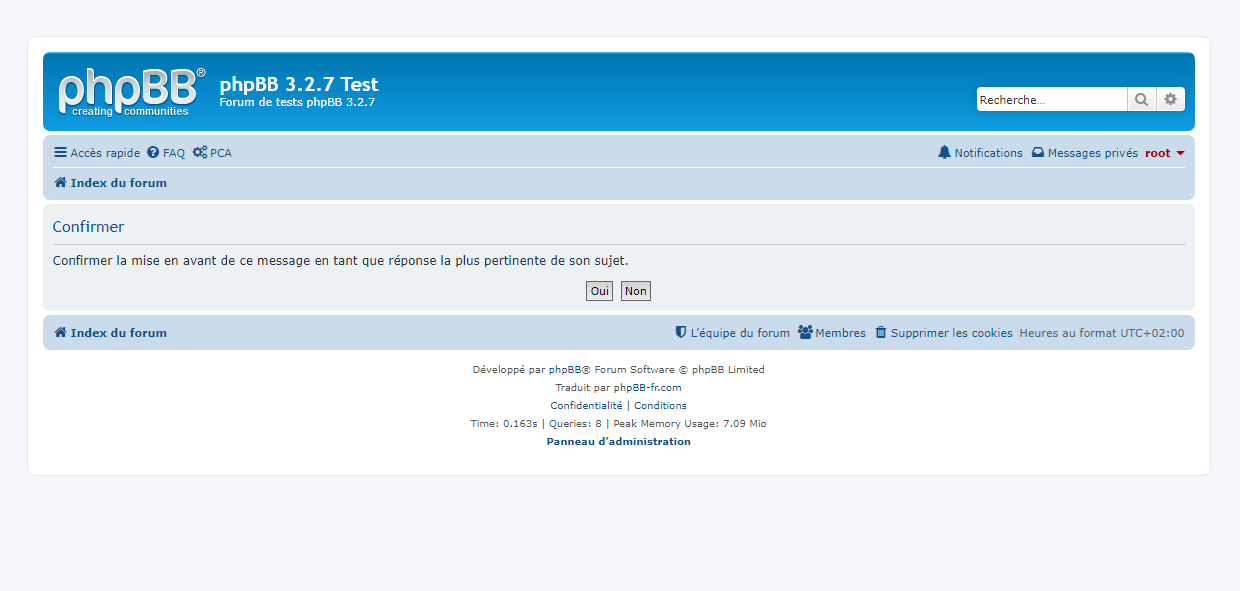Open Messages privés inbox icon
The width and height of the screenshot is (1240, 591).
pos(1038,153)
